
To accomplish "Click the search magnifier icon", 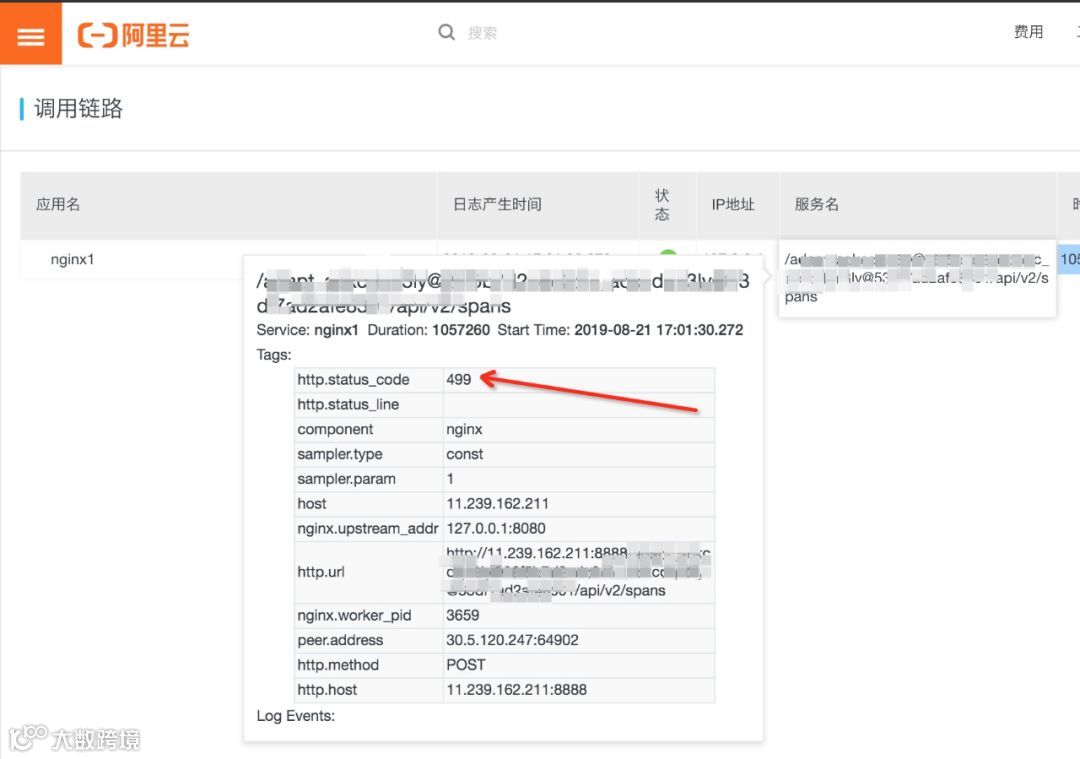I will click(x=446, y=32).
